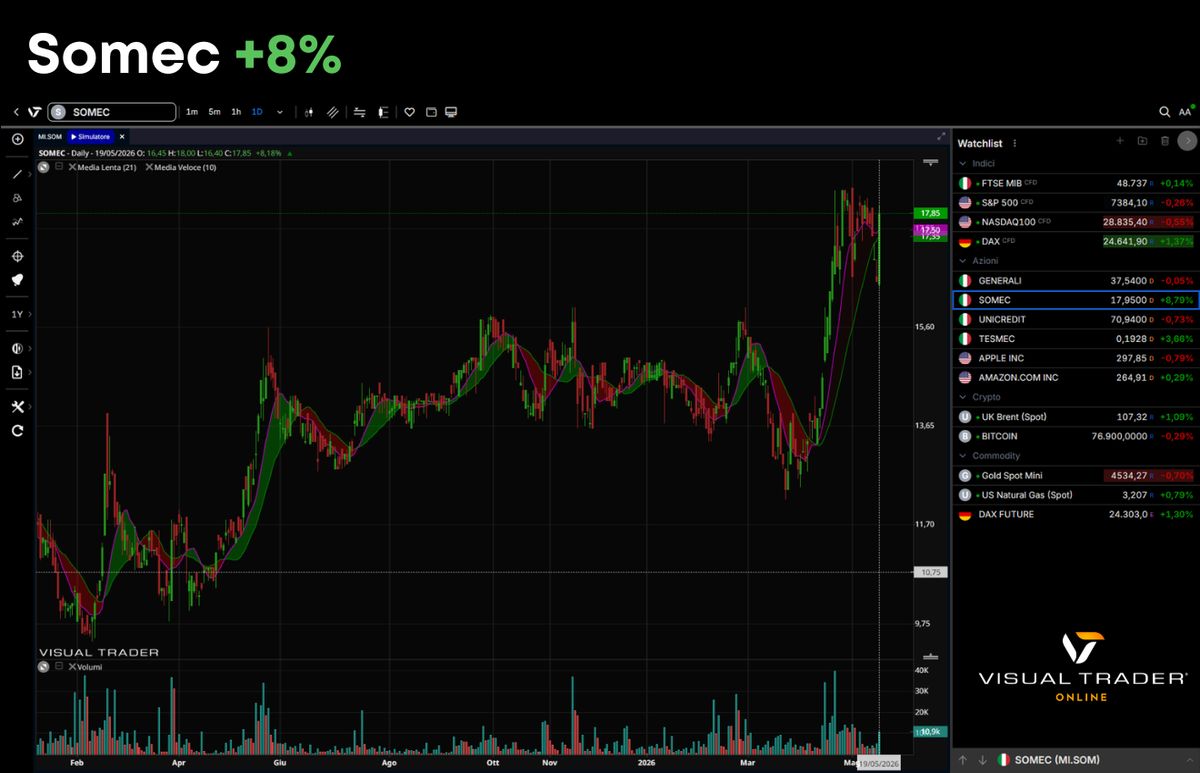Toggle the price pane visibility circle icon
1200x773 pixels.
pyautogui.click(x=44, y=167)
